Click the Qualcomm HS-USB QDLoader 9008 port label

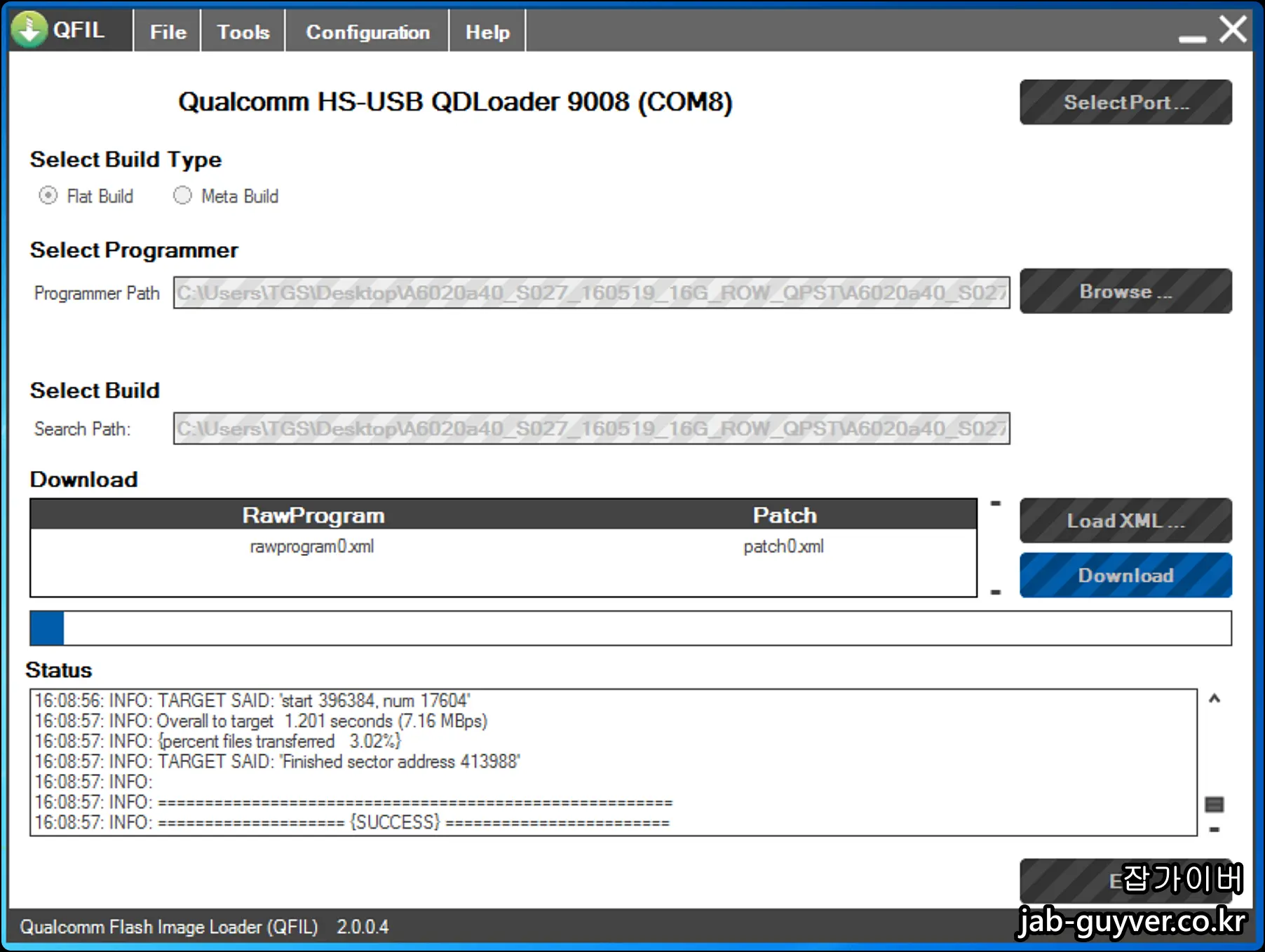point(455,102)
